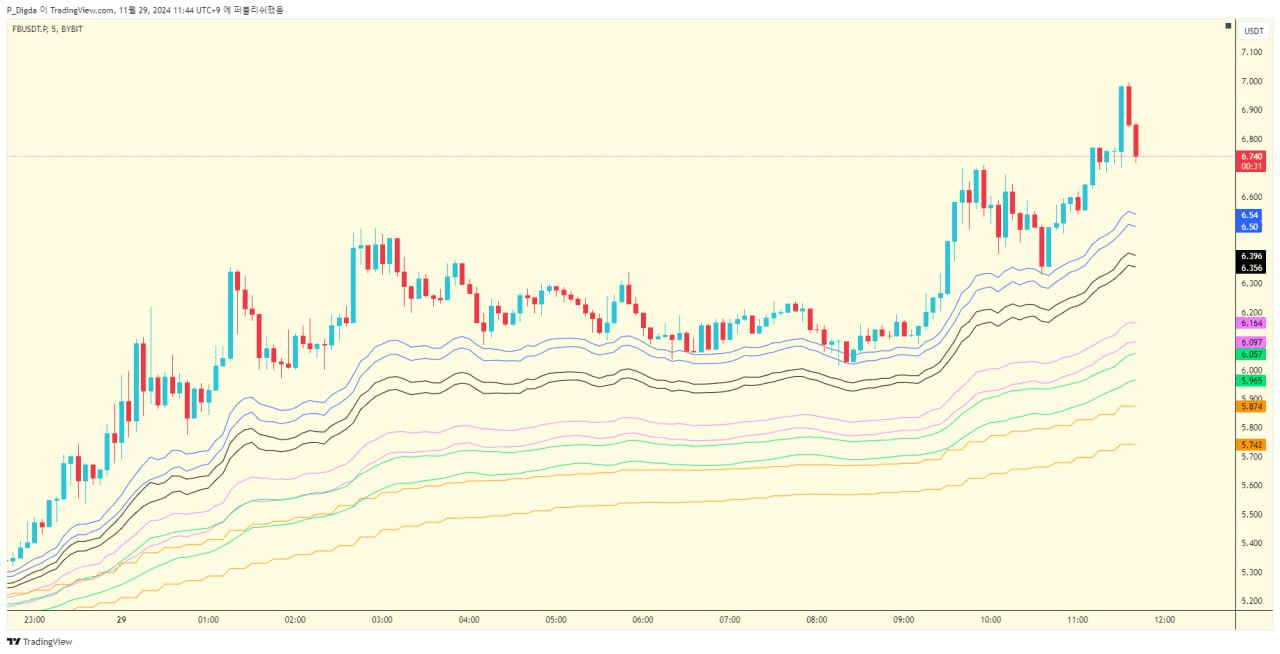Click the 23:00 time axis label

tap(35, 620)
